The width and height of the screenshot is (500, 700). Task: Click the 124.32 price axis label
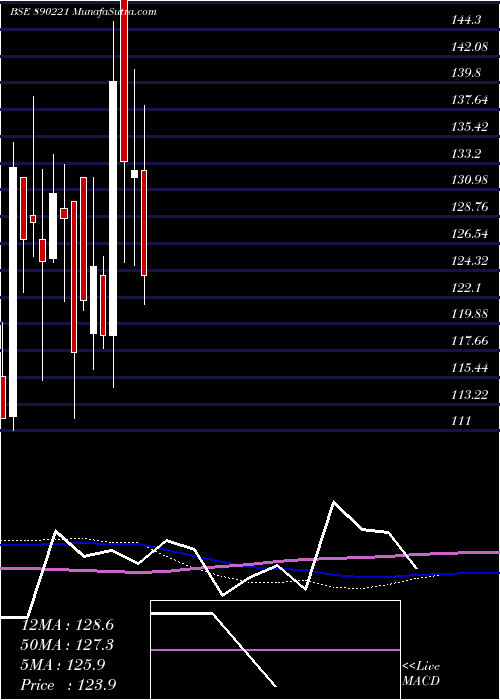[x=470, y=260]
